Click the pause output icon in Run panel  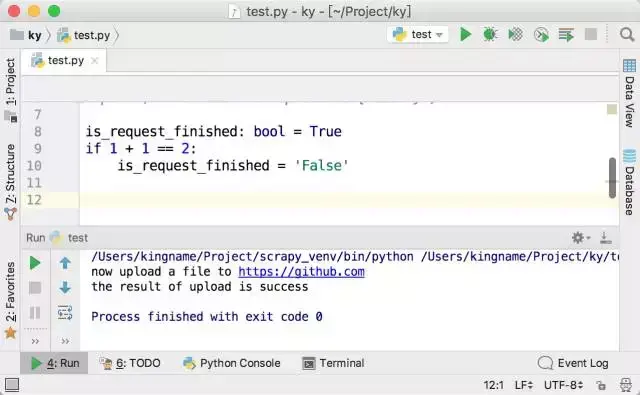click(35, 313)
